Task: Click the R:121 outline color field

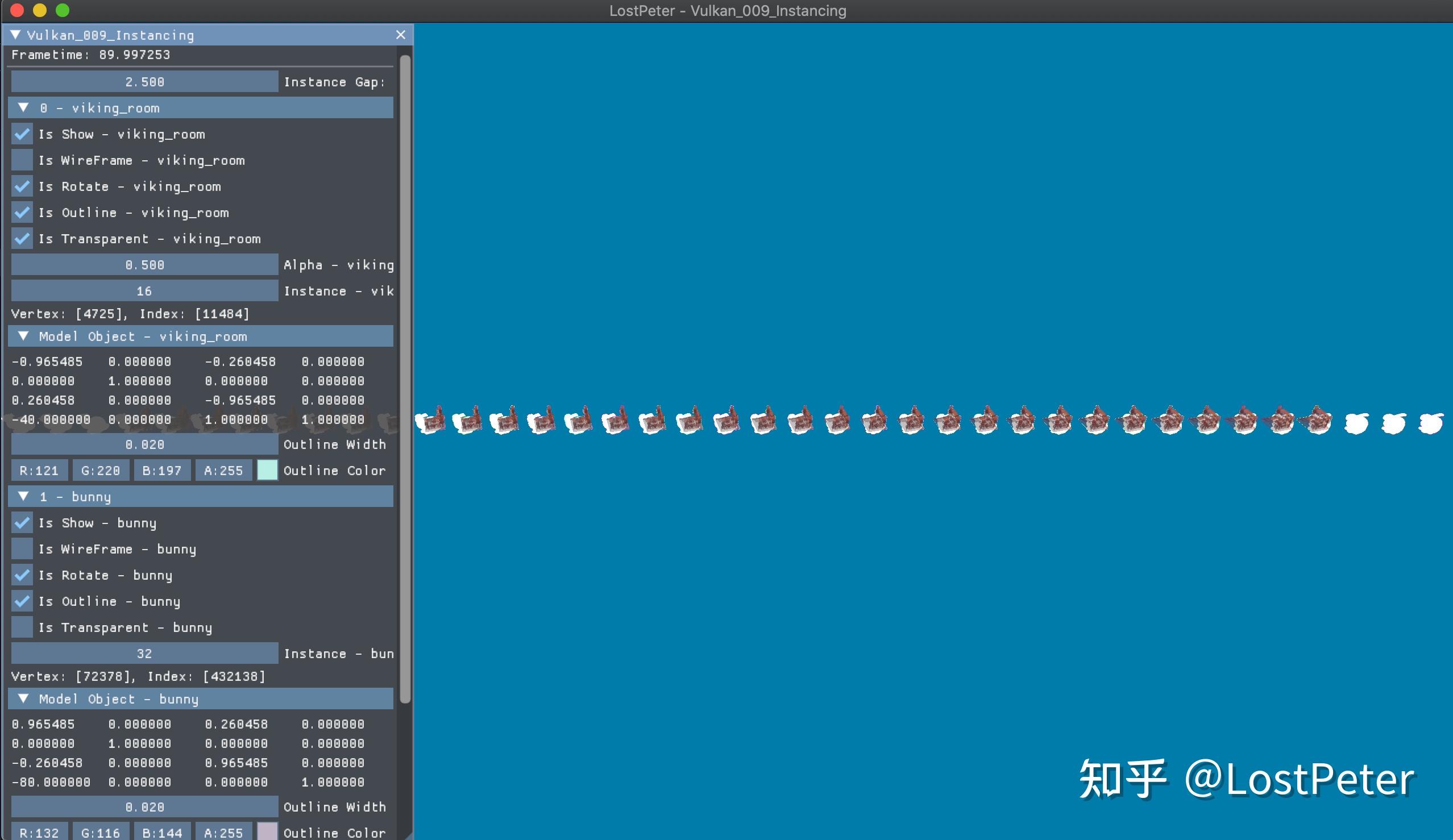Action: [39, 471]
